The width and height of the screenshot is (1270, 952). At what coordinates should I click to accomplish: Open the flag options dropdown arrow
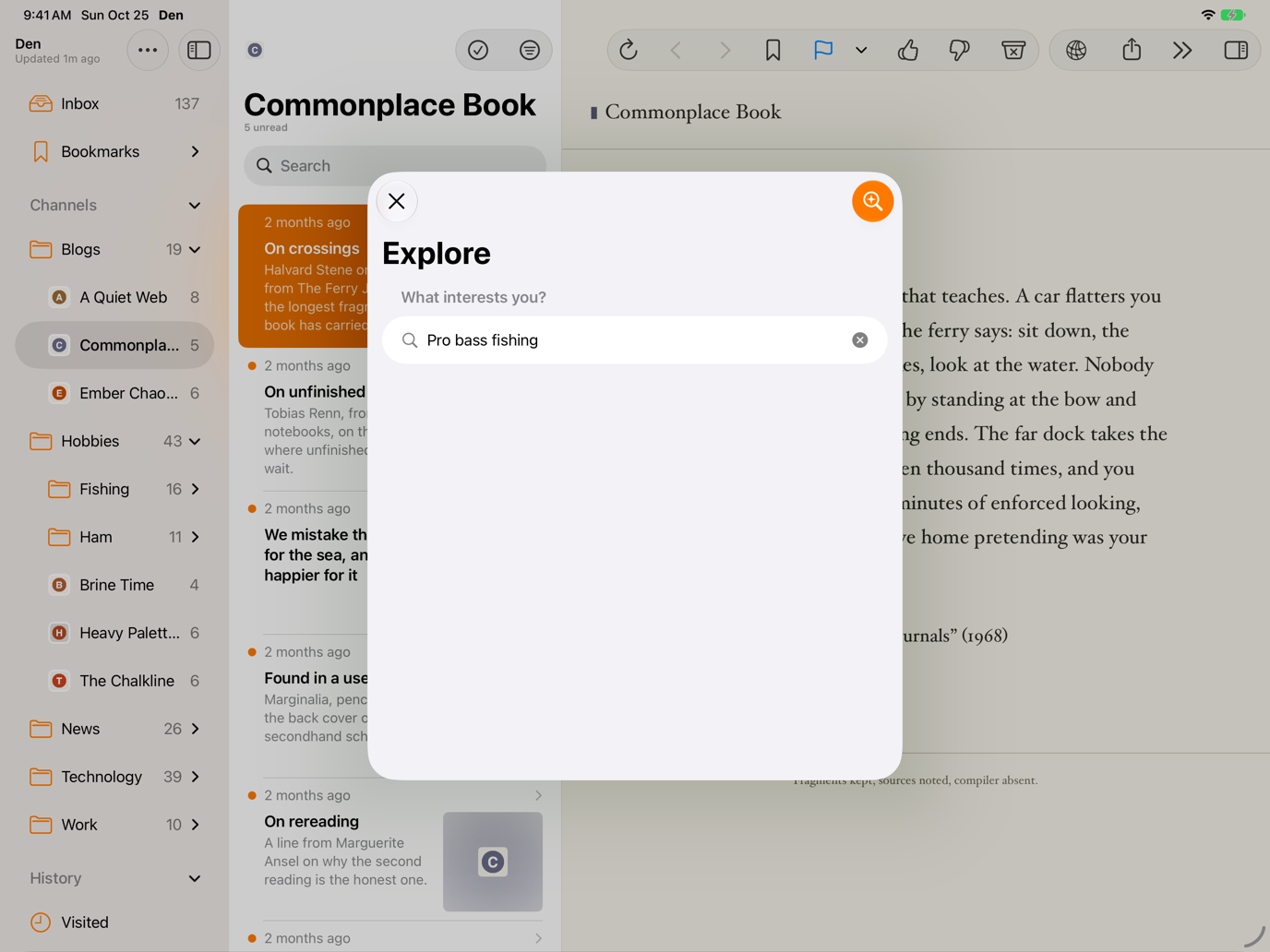point(861,50)
